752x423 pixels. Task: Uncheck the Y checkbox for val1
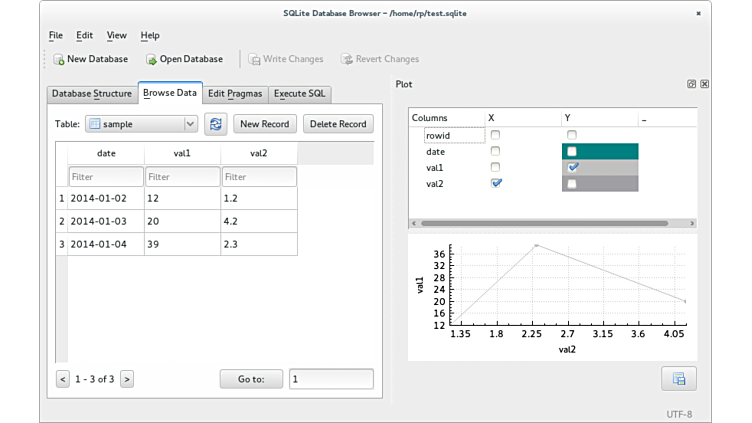point(572,167)
